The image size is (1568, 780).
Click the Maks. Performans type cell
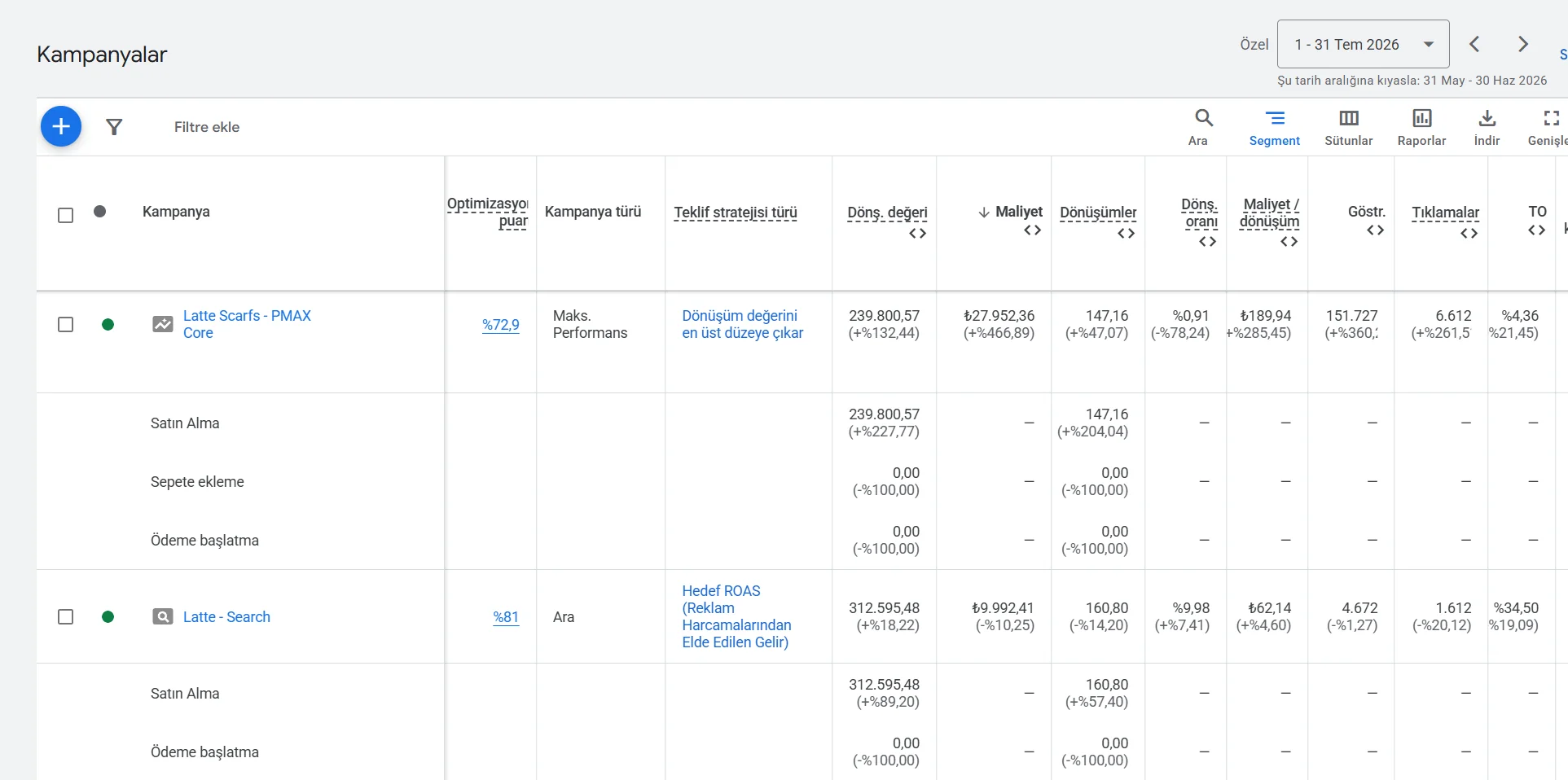(590, 324)
